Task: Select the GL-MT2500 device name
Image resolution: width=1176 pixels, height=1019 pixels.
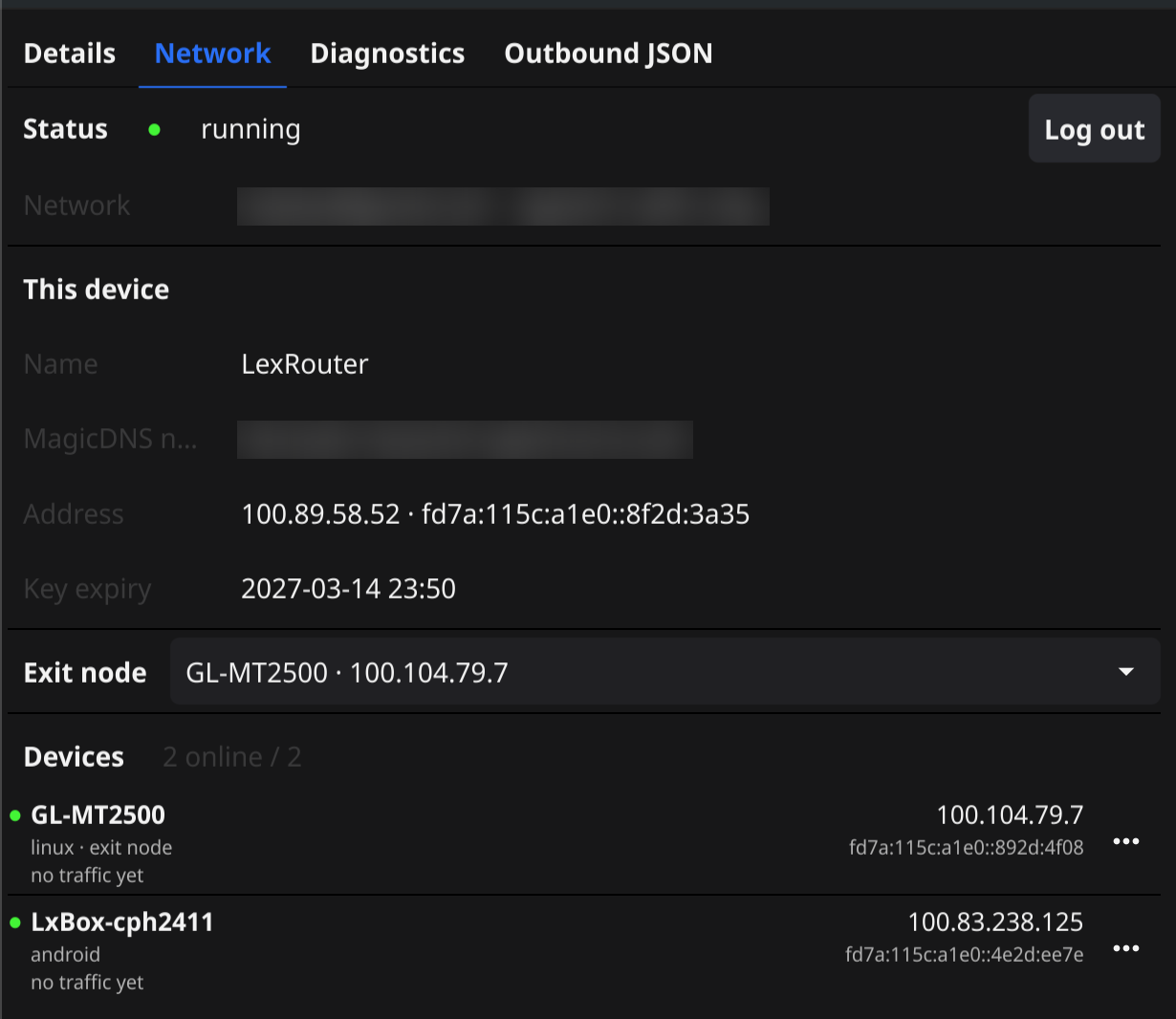Action: [x=98, y=814]
